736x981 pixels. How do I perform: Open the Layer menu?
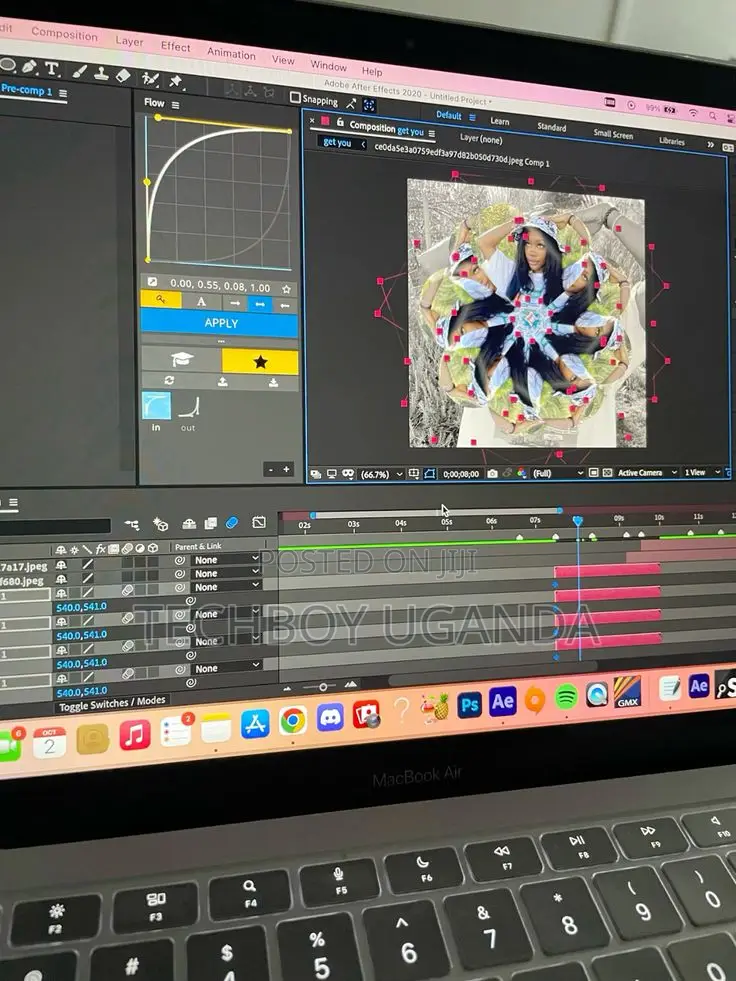pyautogui.click(x=129, y=41)
